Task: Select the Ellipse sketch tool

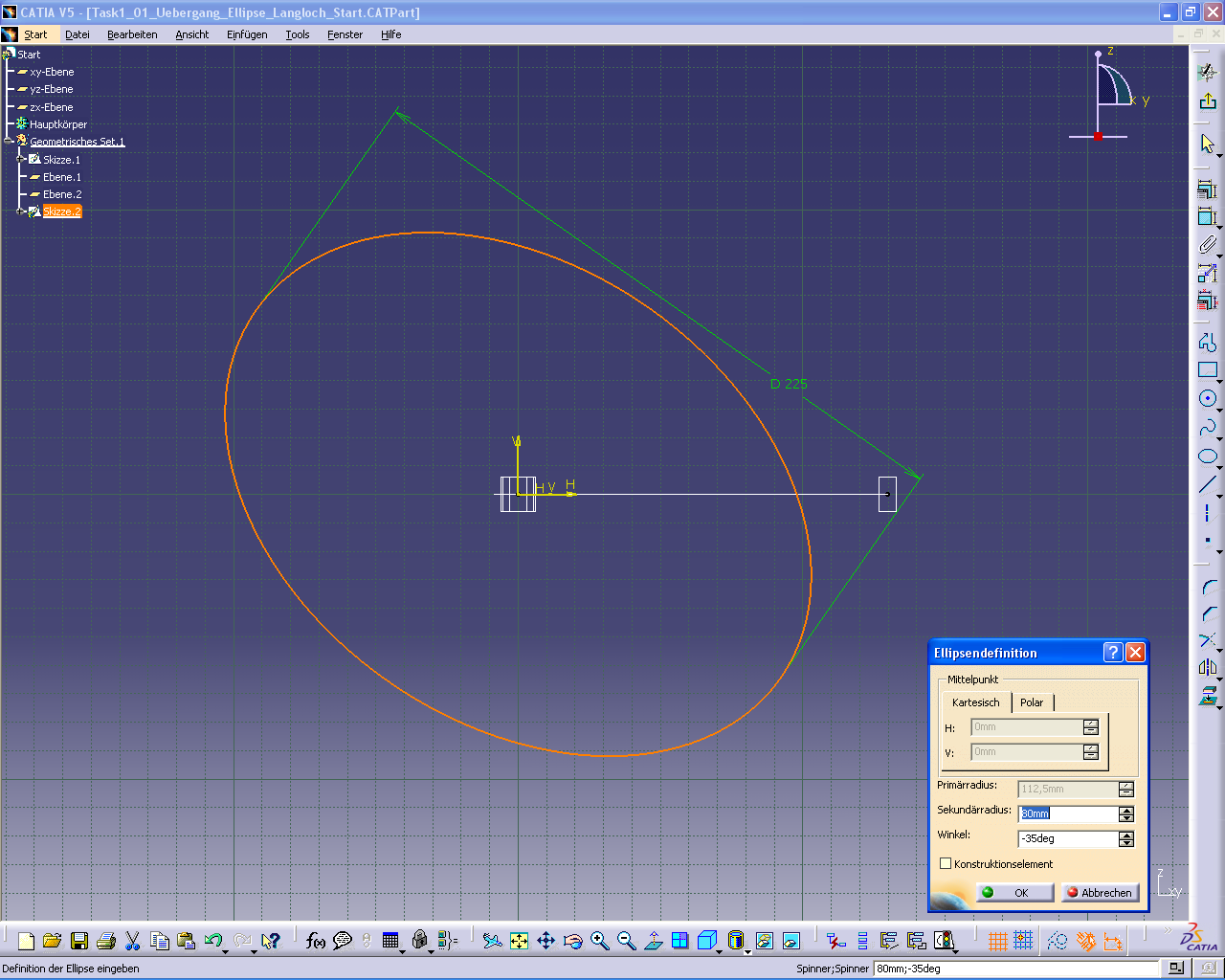Action: pos(1208,457)
